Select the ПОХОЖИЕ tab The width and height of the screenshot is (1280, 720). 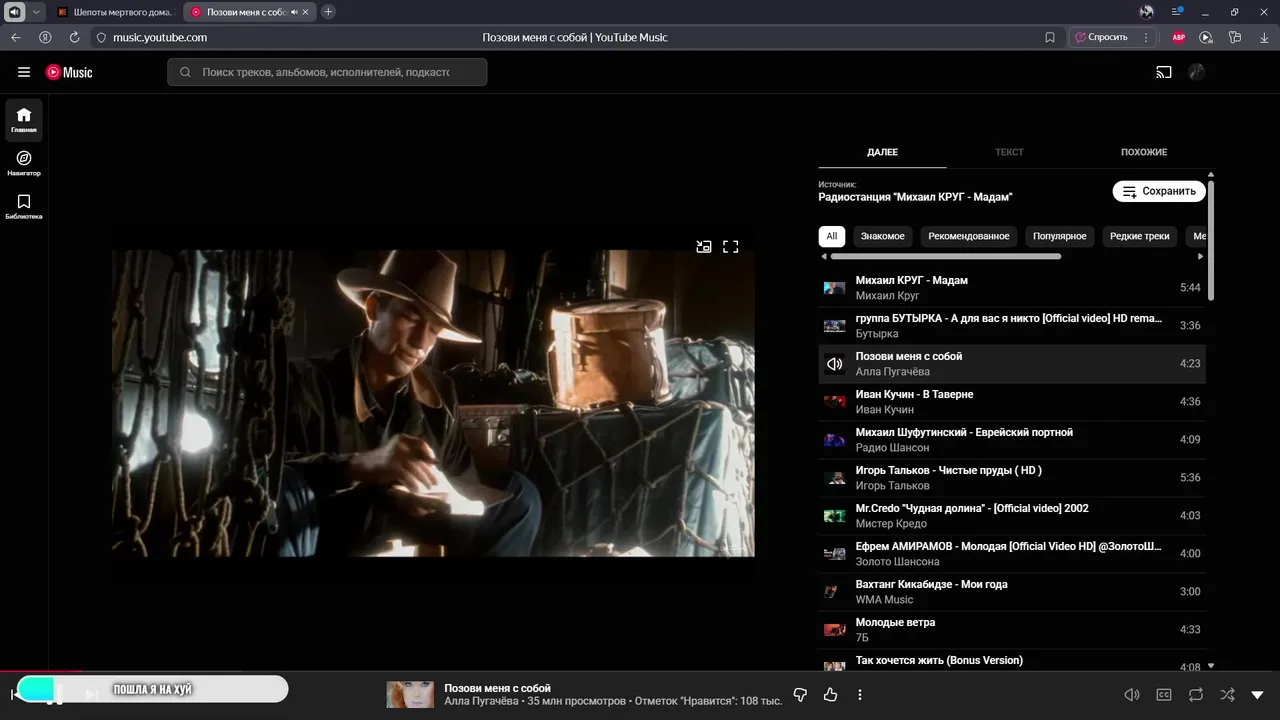point(1144,152)
